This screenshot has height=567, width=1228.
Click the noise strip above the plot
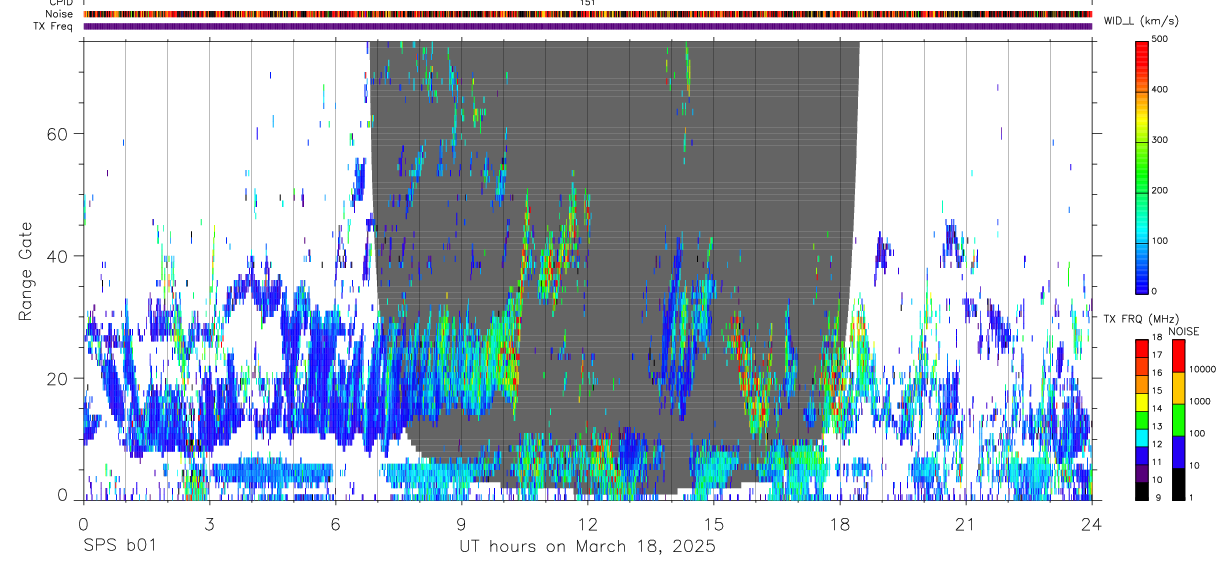[x=588, y=14]
